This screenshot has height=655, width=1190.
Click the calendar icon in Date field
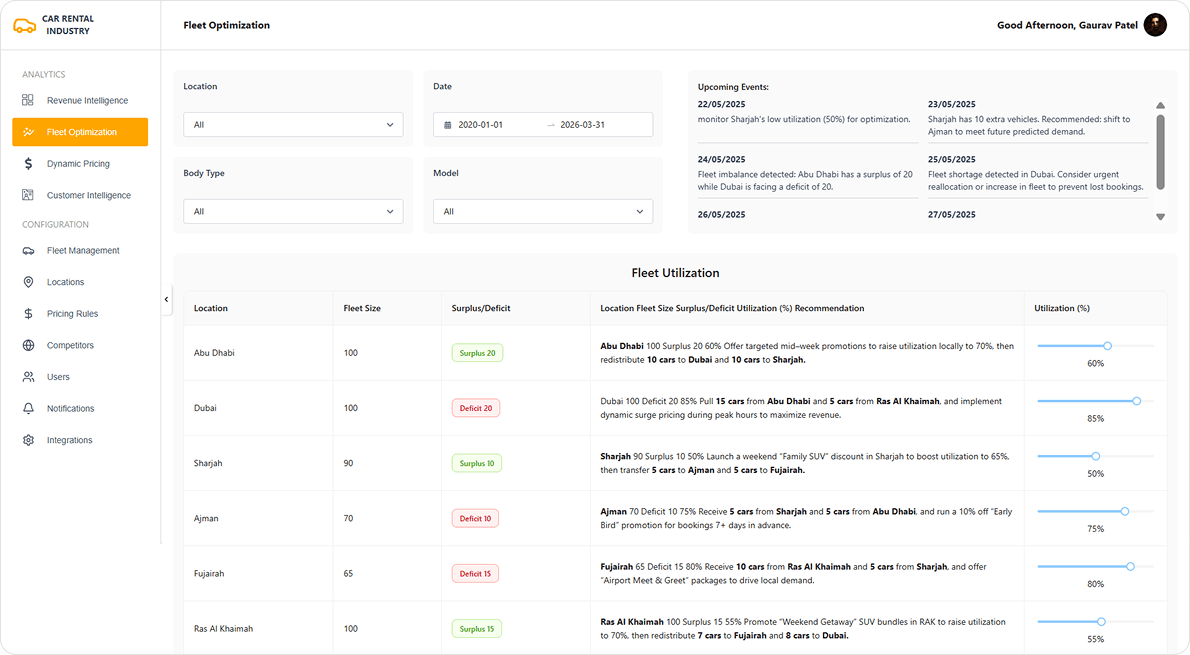(x=447, y=125)
